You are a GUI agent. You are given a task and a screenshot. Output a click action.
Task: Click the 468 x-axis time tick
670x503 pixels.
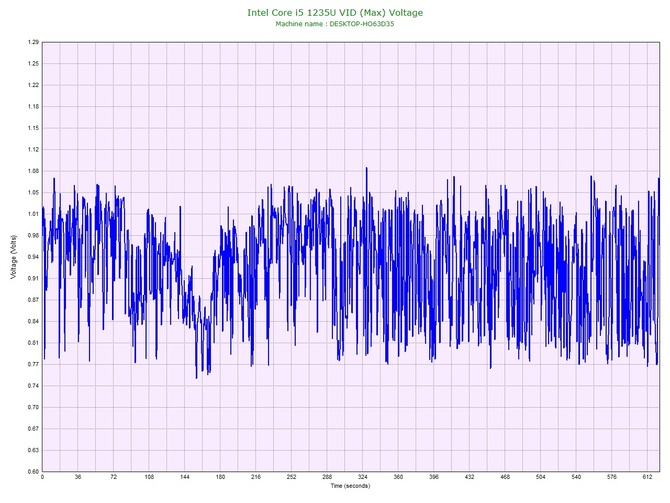click(505, 477)
